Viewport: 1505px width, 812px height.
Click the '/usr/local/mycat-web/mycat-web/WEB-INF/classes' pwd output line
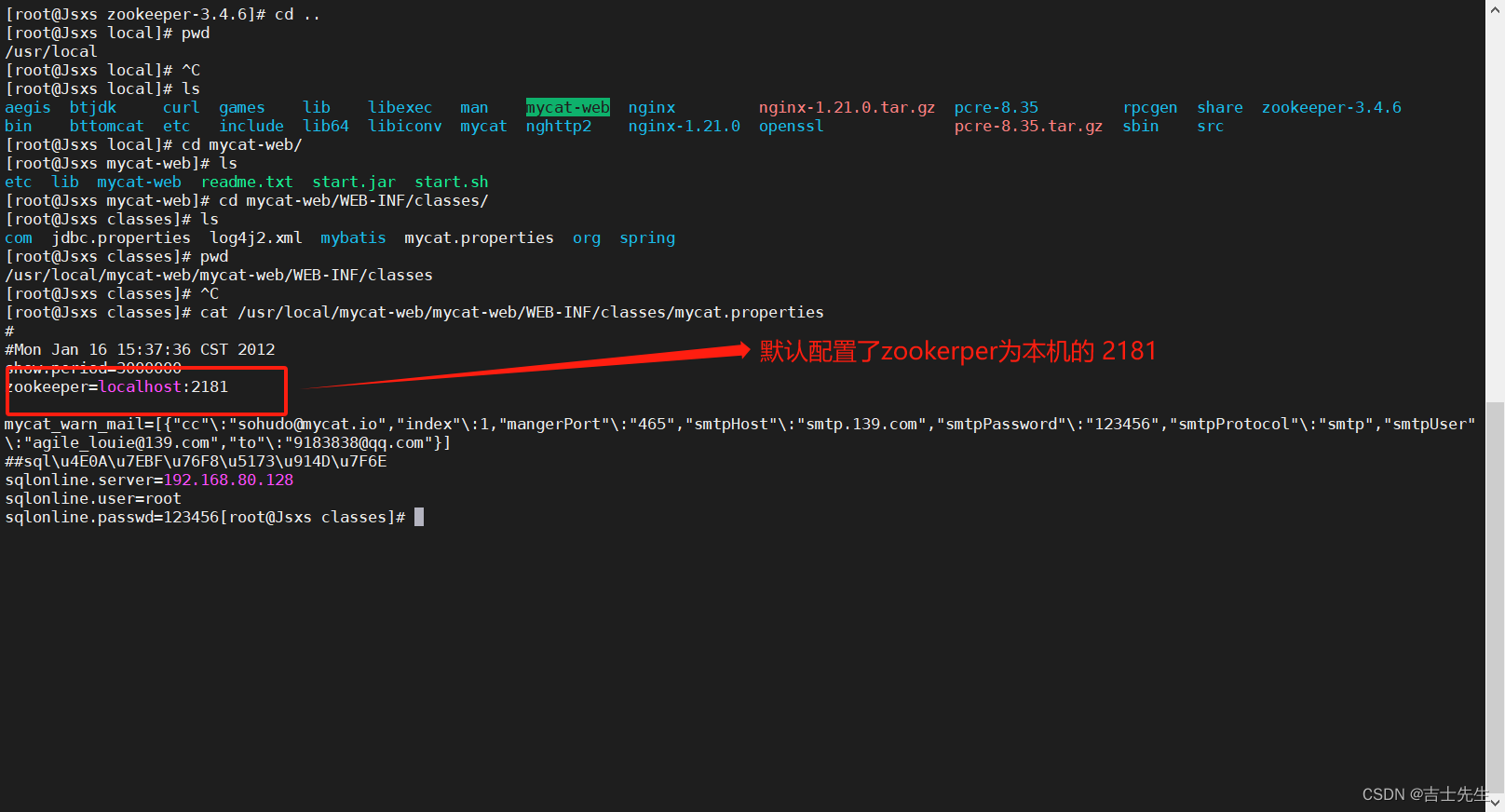pos(219,275)
